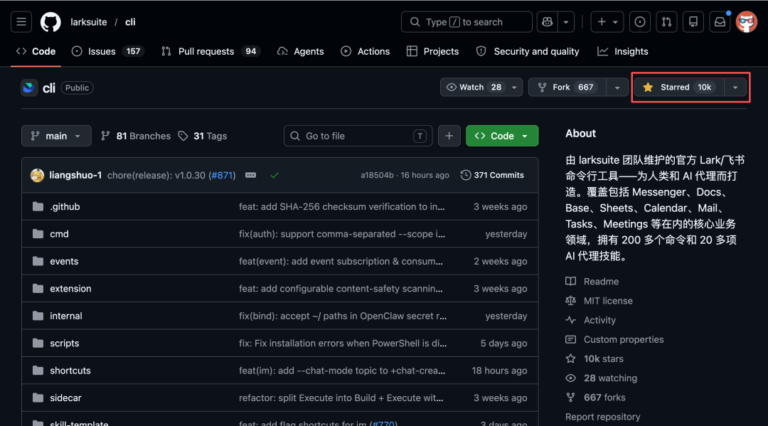Viewport: 768px width, 426px height.
Task: Open the repositories icon in header
Action: (x=693, y=22)
